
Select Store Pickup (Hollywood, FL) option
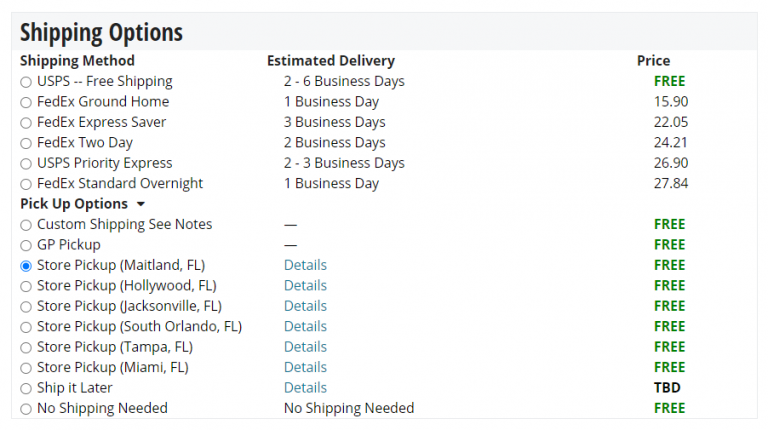click(26, 286)
